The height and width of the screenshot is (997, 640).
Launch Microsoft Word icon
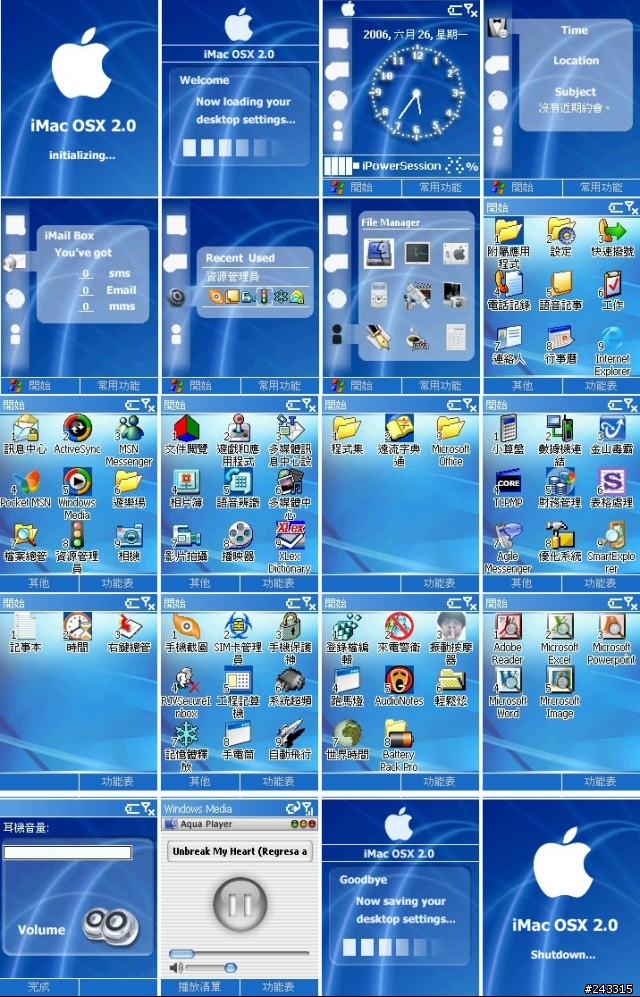pos(508,681)
